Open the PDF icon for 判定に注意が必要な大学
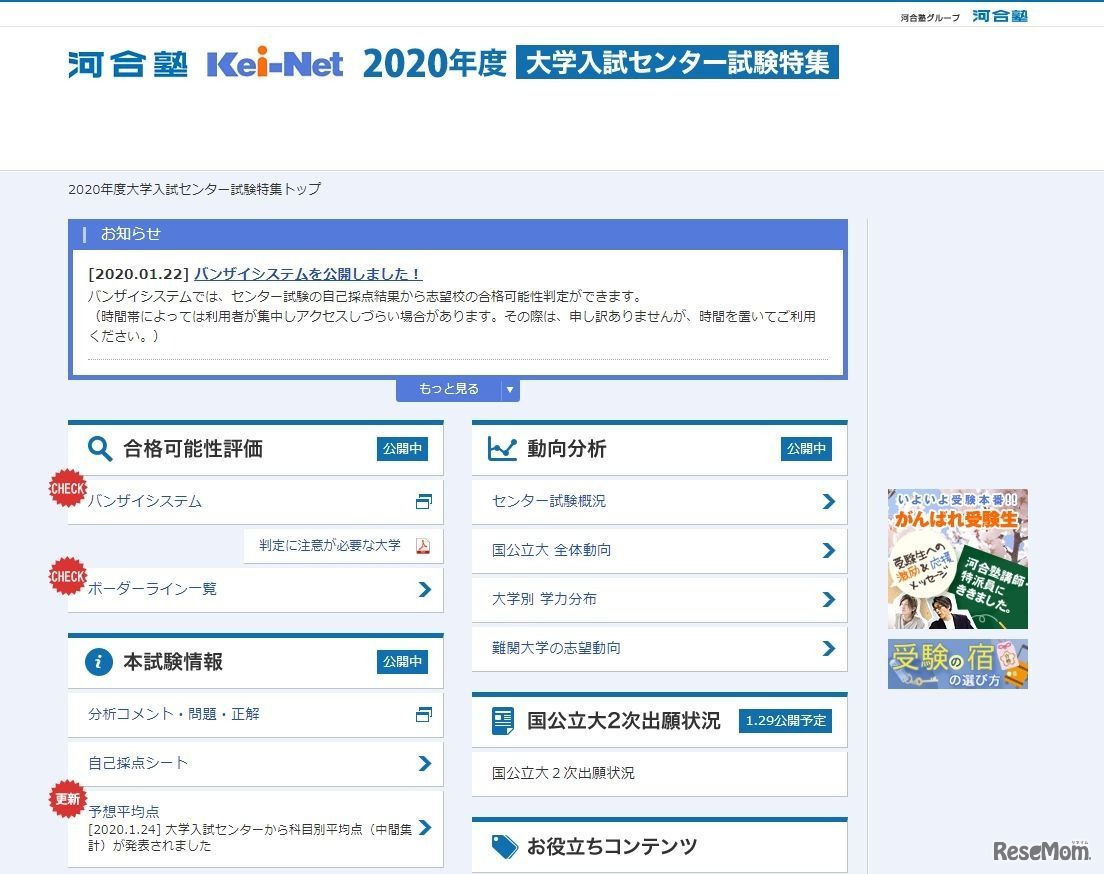This screenshot has width=1104, height=874. click(x=420, y=547)
